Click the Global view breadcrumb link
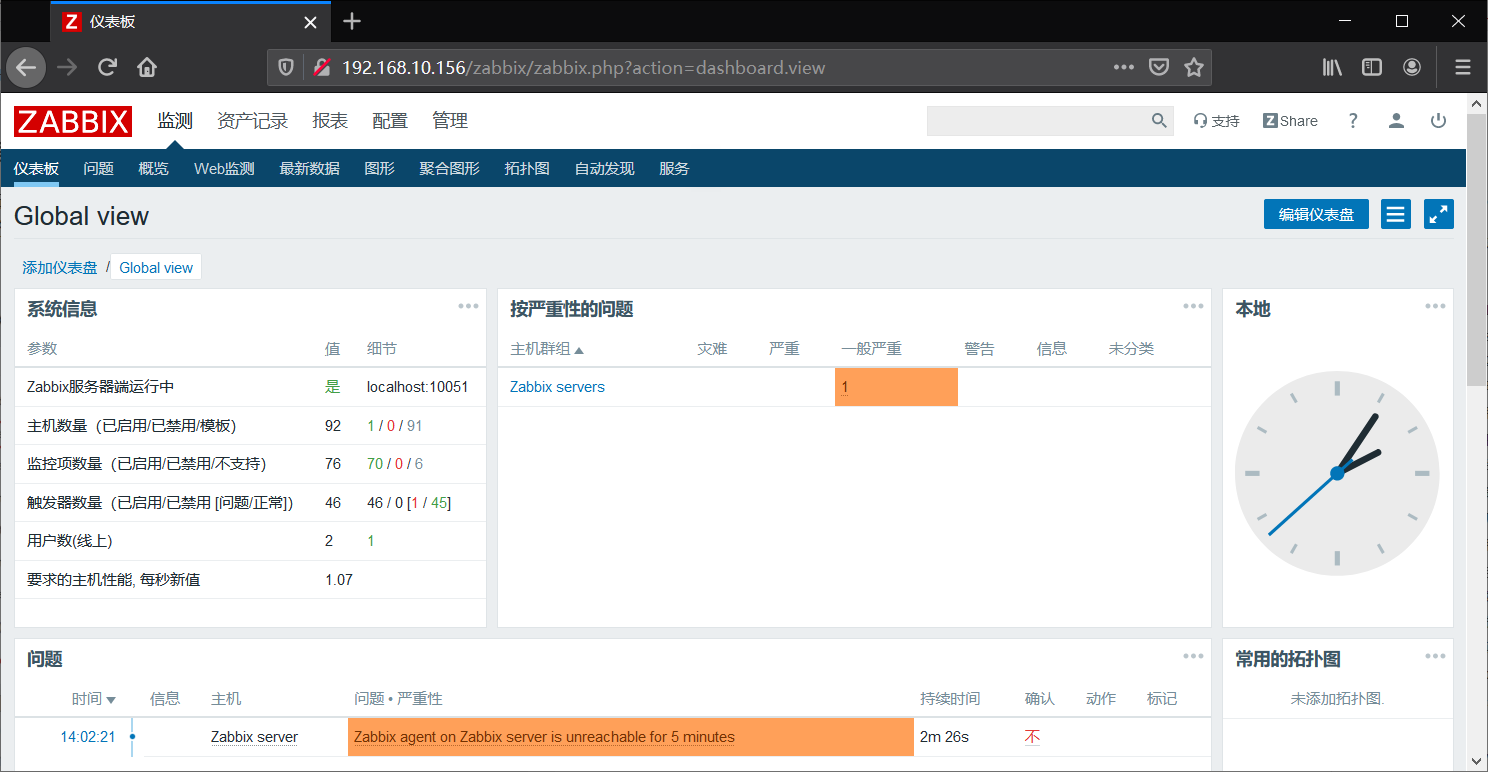The height and width of the screenshot is (772, 1488). (156, 268)
